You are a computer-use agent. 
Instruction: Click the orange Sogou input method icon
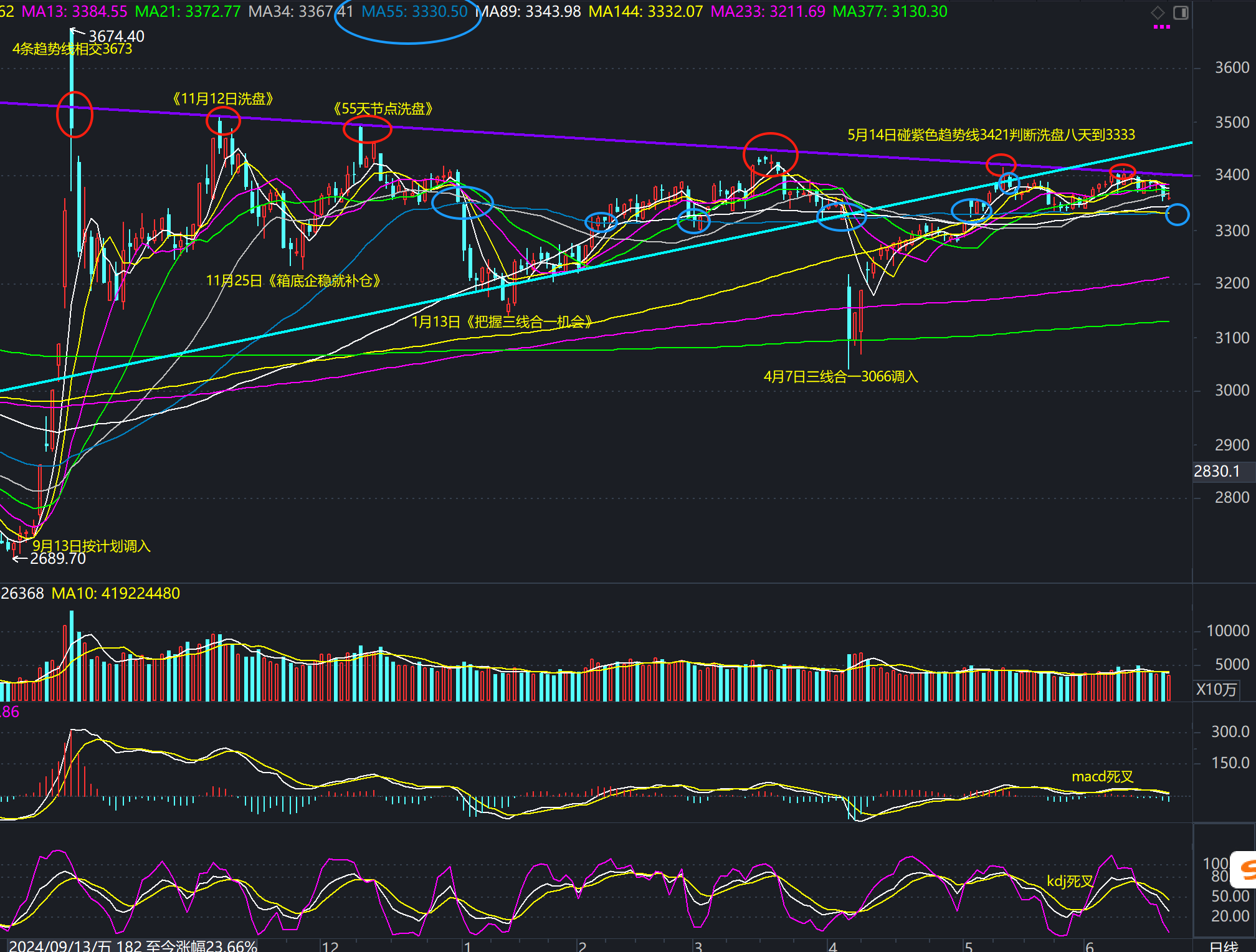click(1245, 869)
